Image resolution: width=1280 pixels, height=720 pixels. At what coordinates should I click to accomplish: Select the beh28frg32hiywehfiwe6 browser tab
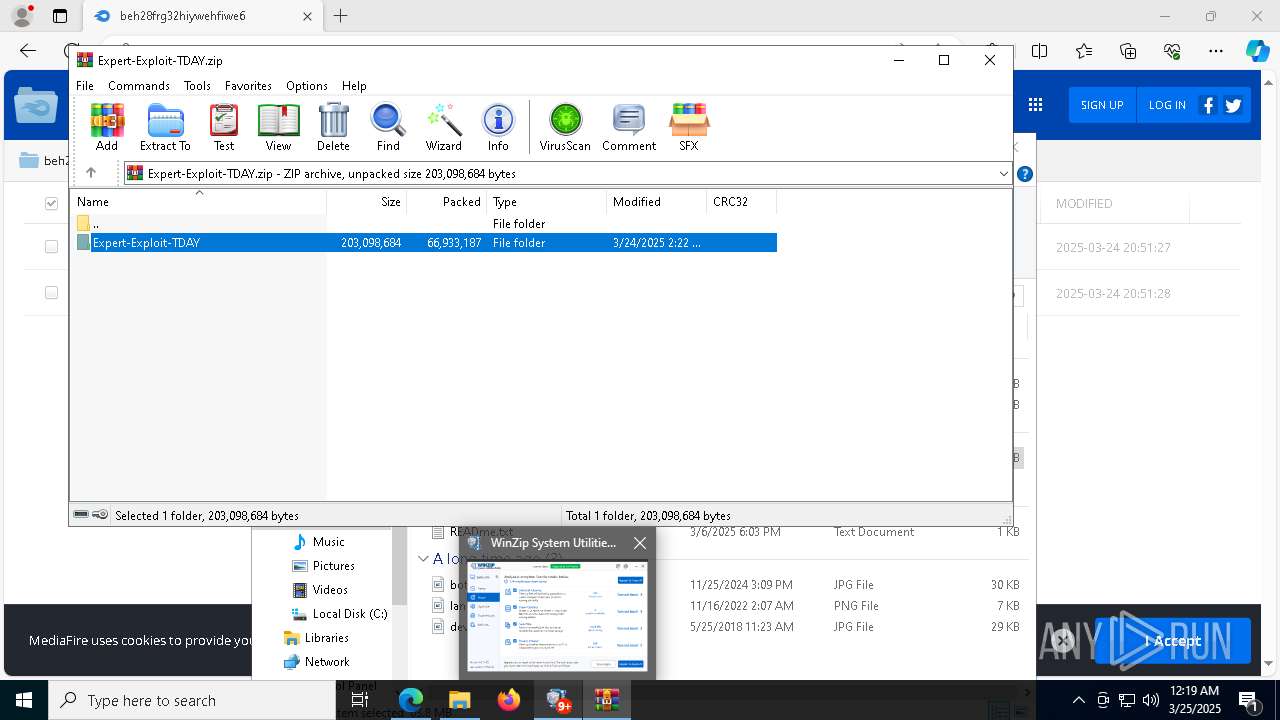[x=203, y=16]
